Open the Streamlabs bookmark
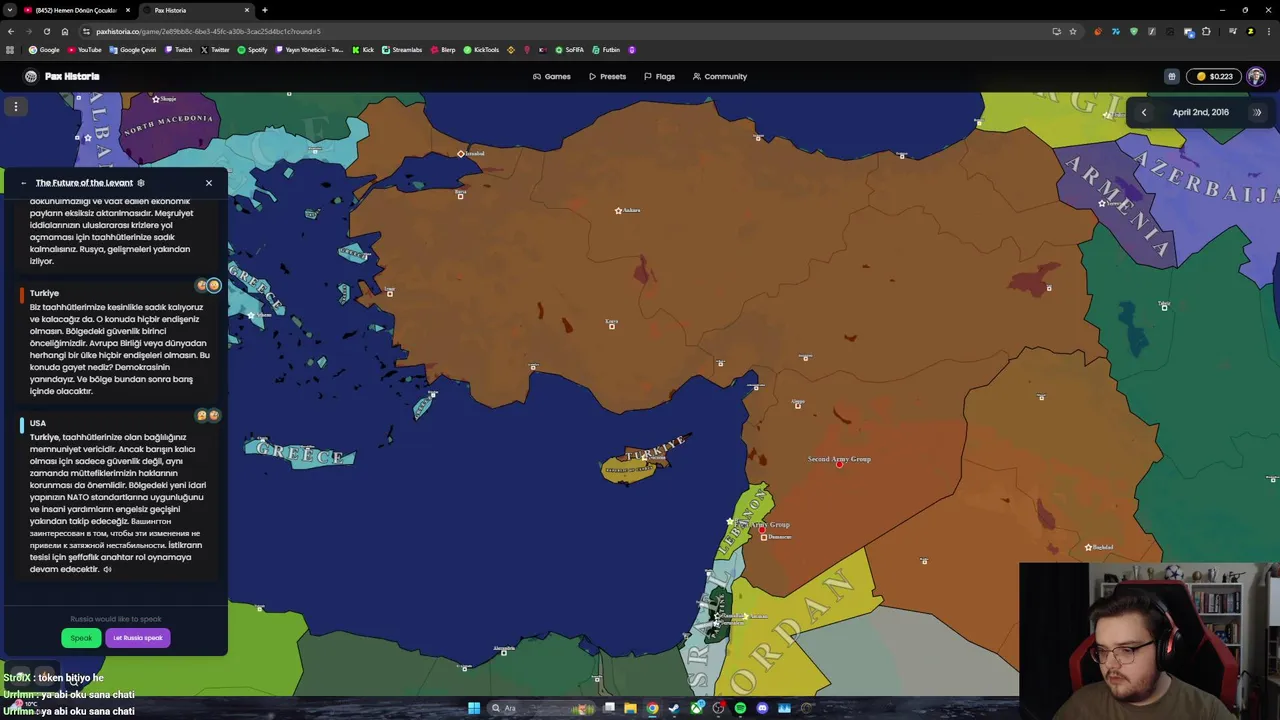 point(401,49)
